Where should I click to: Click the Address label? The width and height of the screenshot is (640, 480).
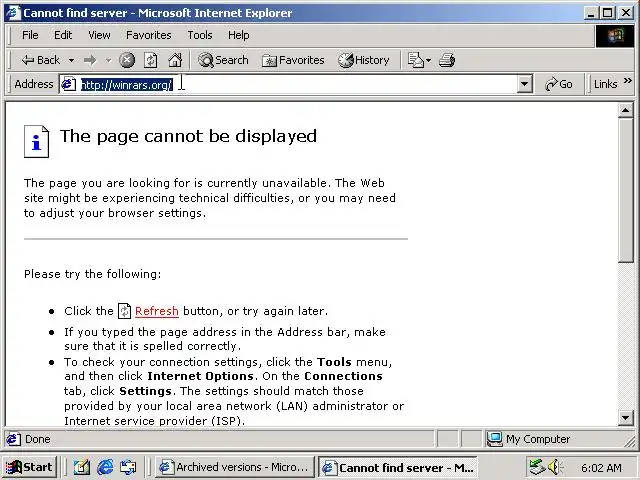pos(34,84)
